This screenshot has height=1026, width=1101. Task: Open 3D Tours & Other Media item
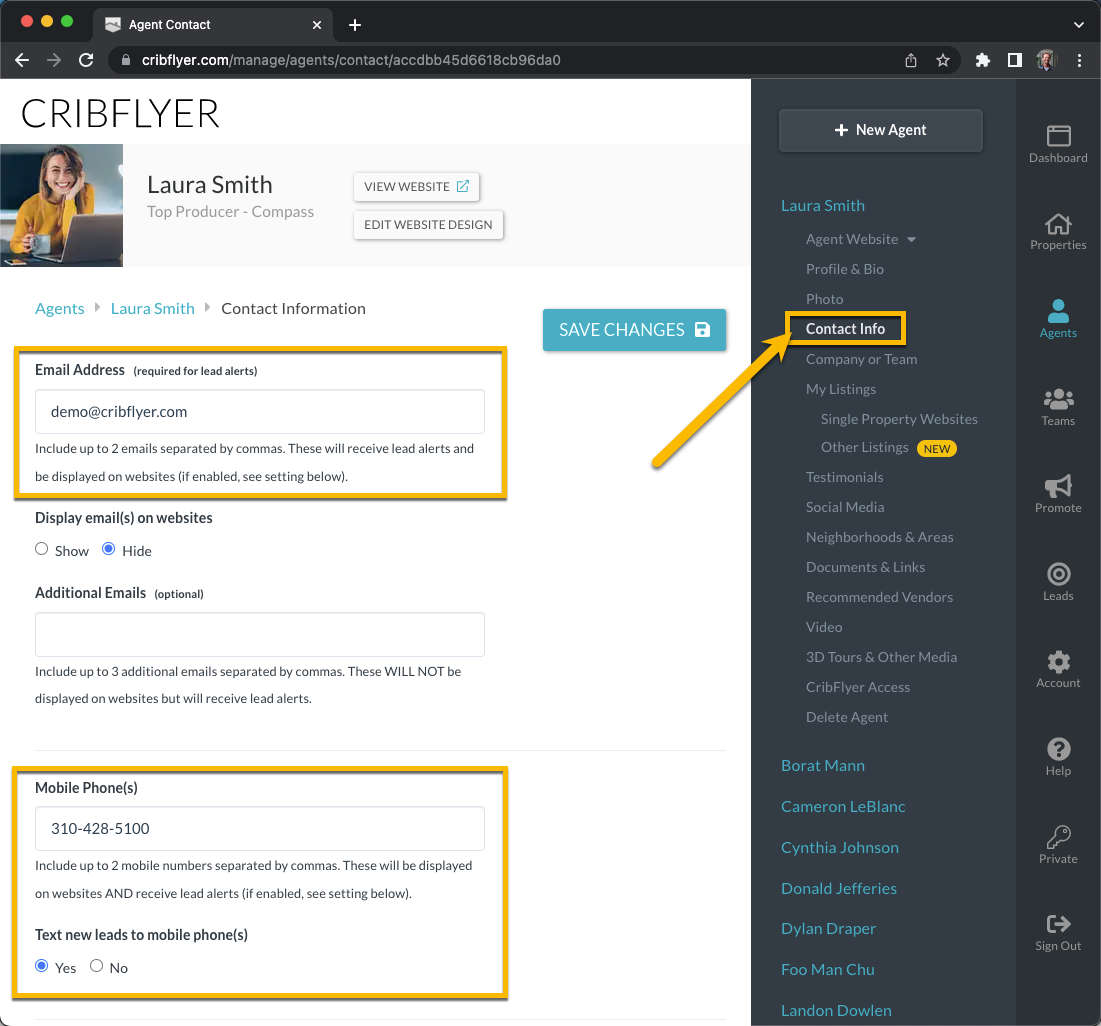tap(881, 657)
